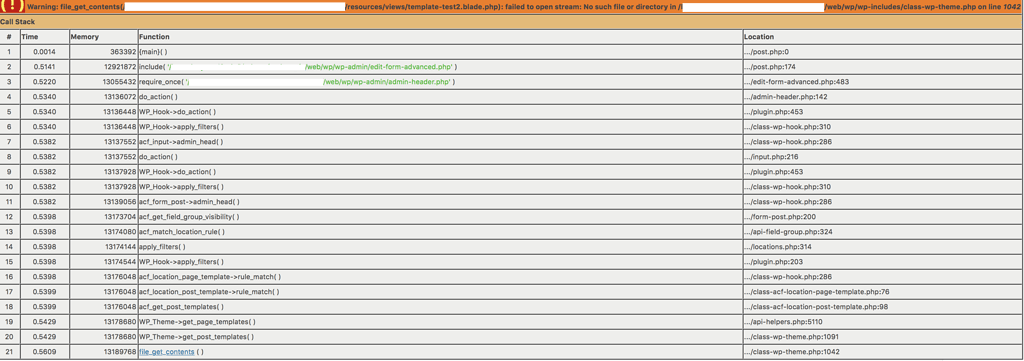This screenshot has height=361, width=1024.
Task: Click location .../edit-form-advanced.php:483
Action: click(796, 82)
